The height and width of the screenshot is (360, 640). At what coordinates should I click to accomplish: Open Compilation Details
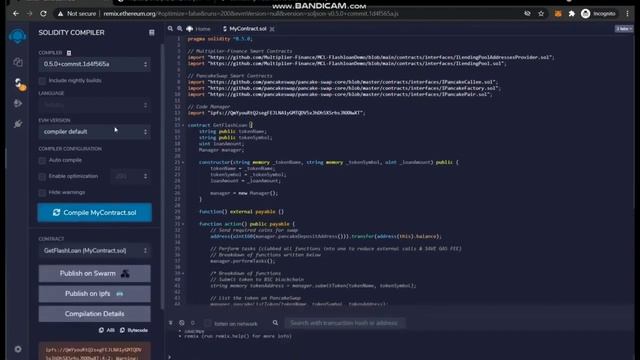click(94, 314)
